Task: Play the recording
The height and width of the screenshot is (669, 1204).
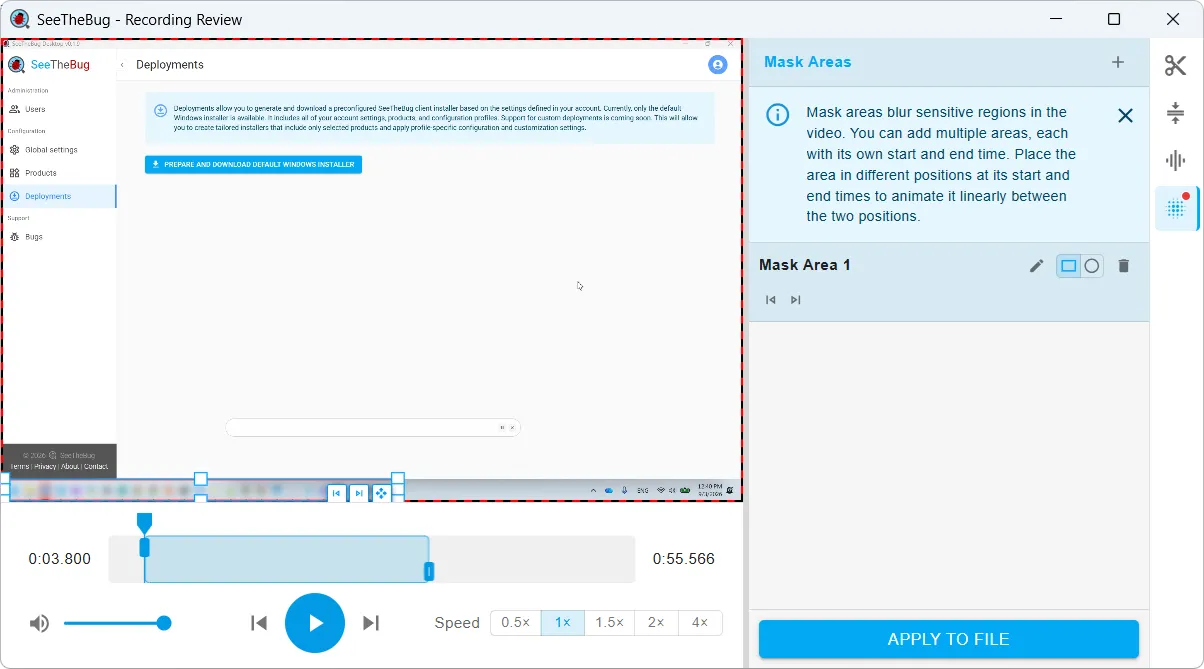Action: (315, 623)
